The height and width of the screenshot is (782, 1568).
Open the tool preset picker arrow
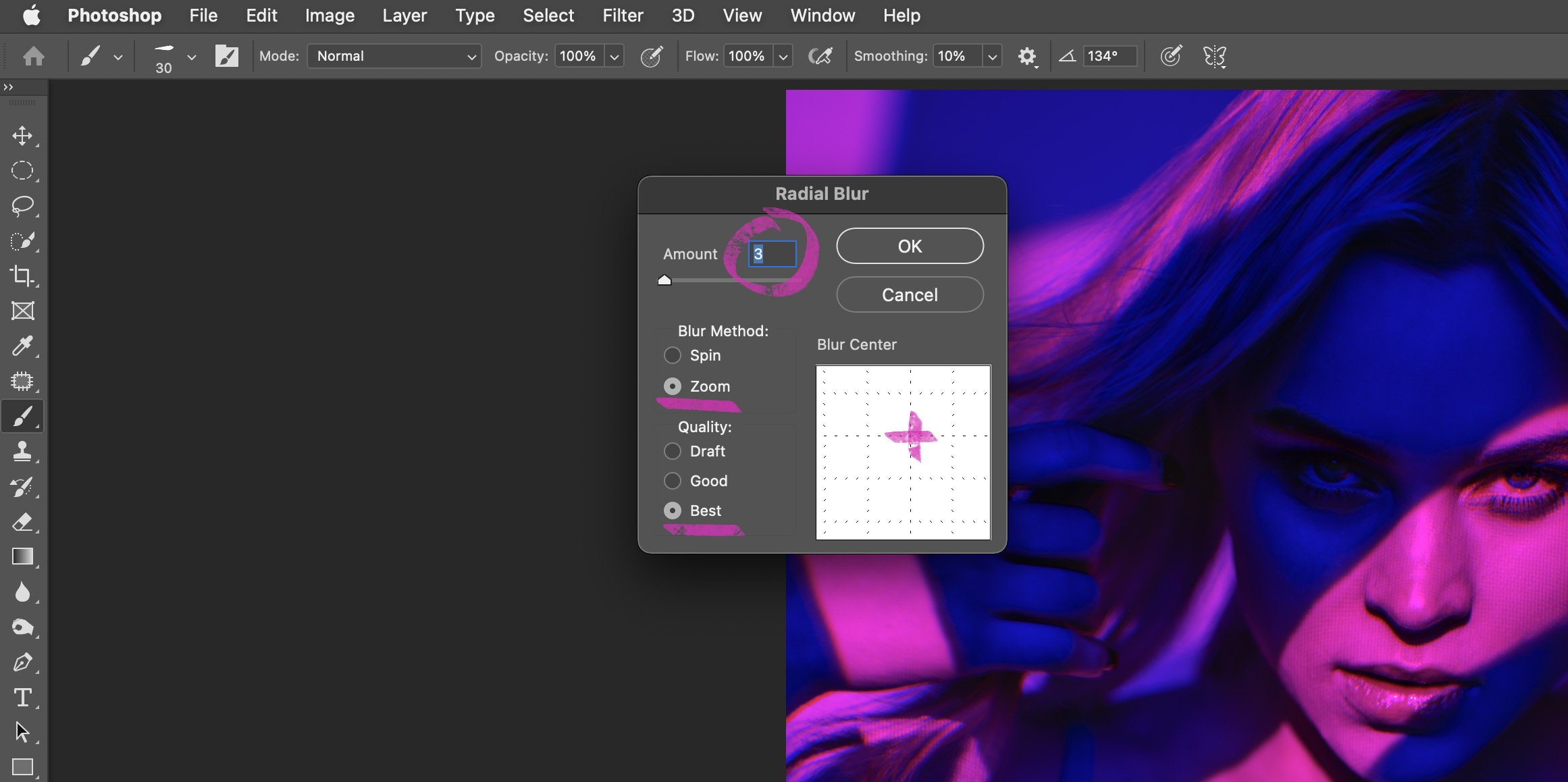coord(118,57)
